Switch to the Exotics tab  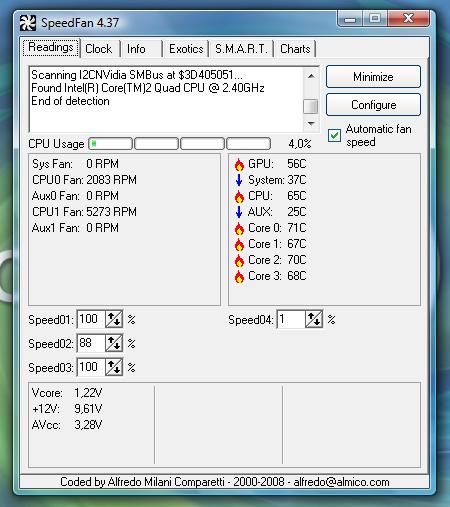[186, 49]
